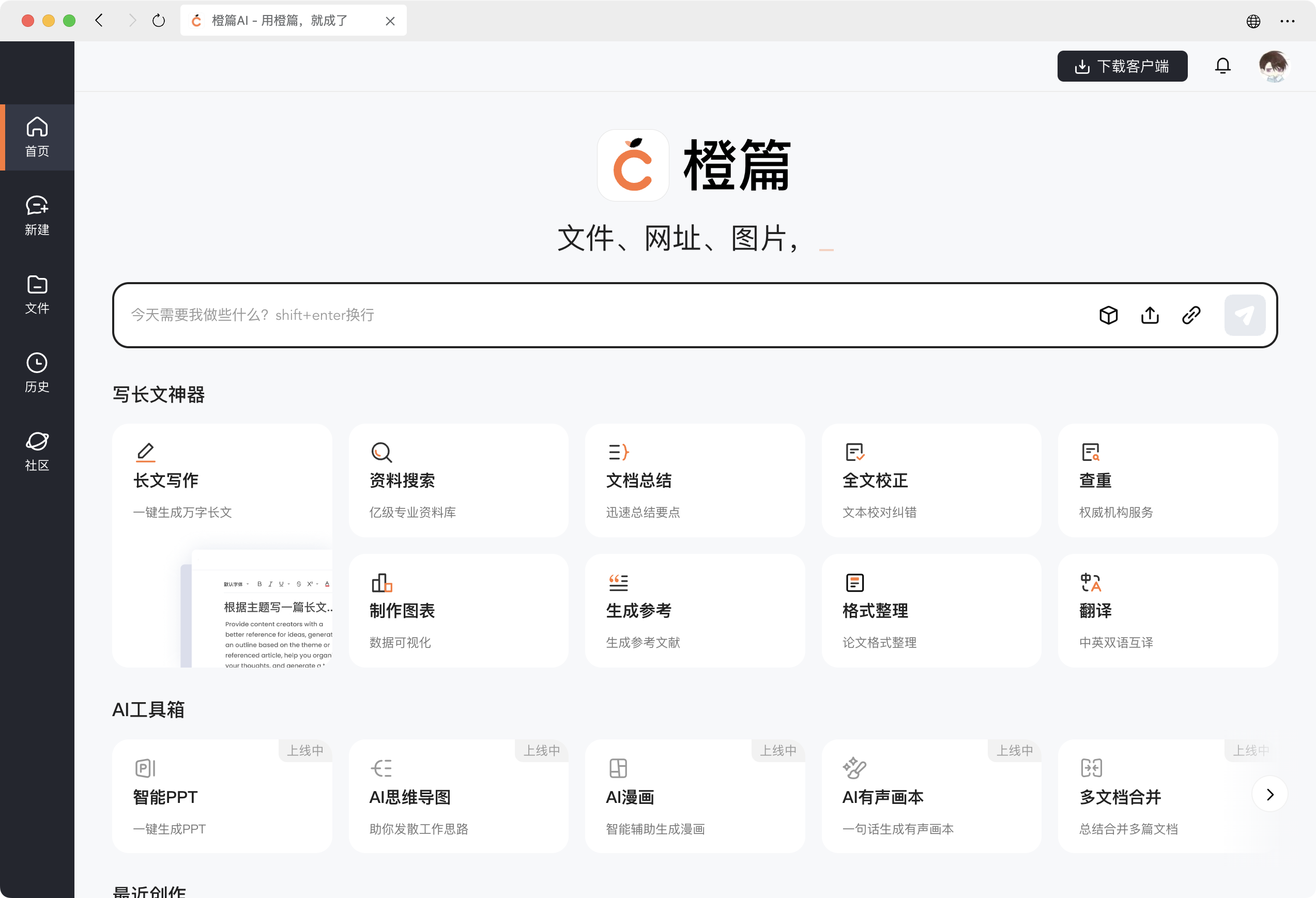Click the AI思维导图 mind map icon
1316x898 pixels.
pyautogui.click(x=381, y=768)
